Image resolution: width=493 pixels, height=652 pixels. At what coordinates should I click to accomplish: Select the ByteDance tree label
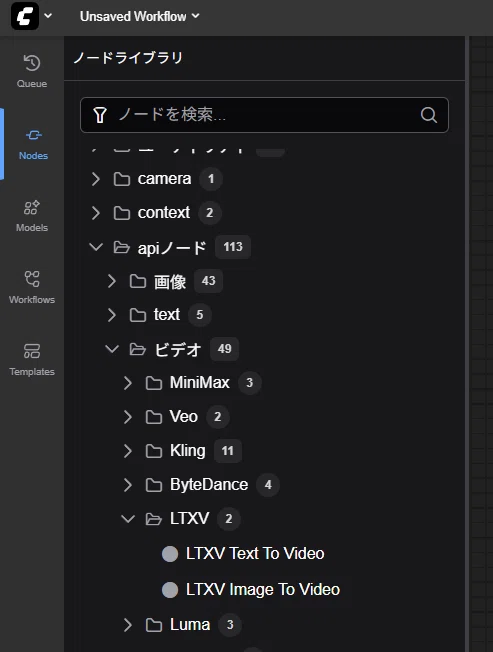pyautogui.click(x=209, y=485)
